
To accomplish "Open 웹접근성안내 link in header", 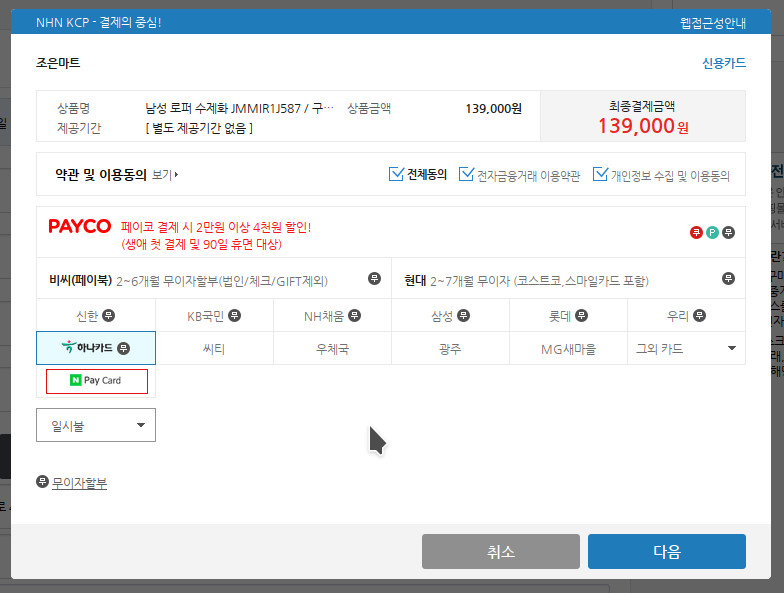I will [712, 23].
